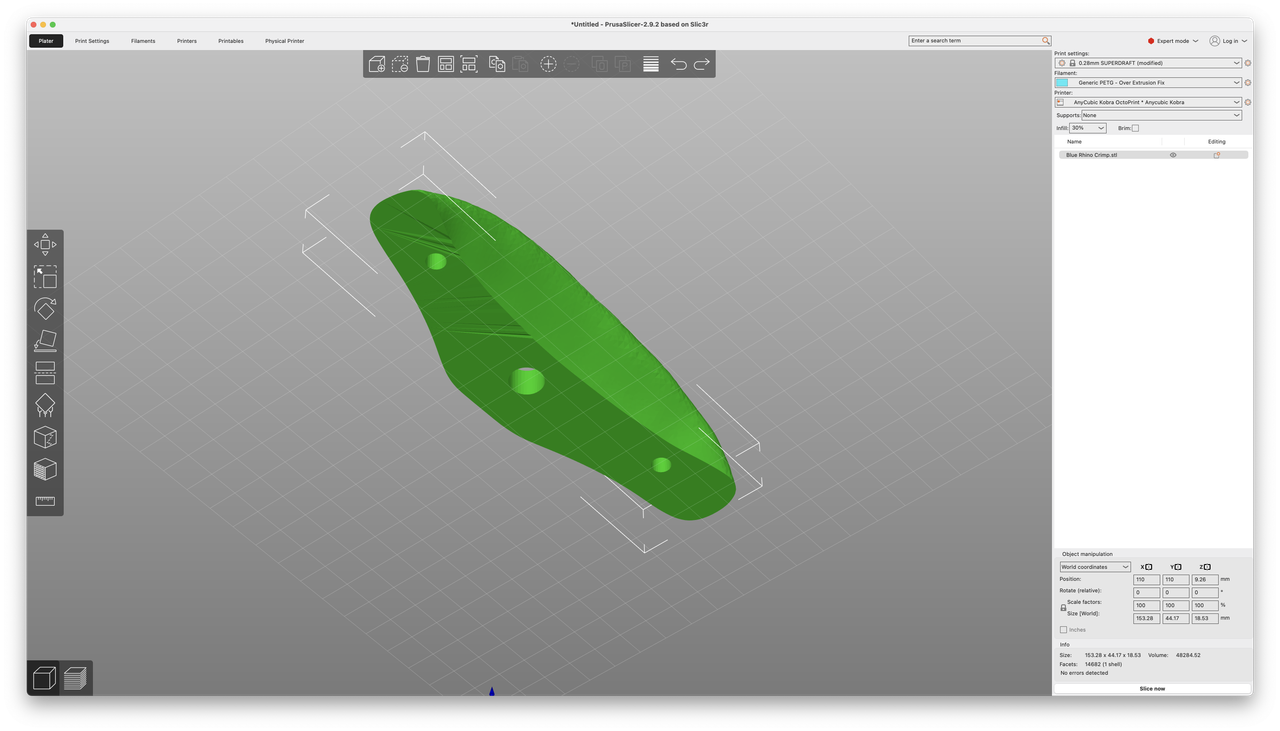Click the Add instance plus icon
The width and height of the screenshot is (1280, 731).
pos(548,64)
